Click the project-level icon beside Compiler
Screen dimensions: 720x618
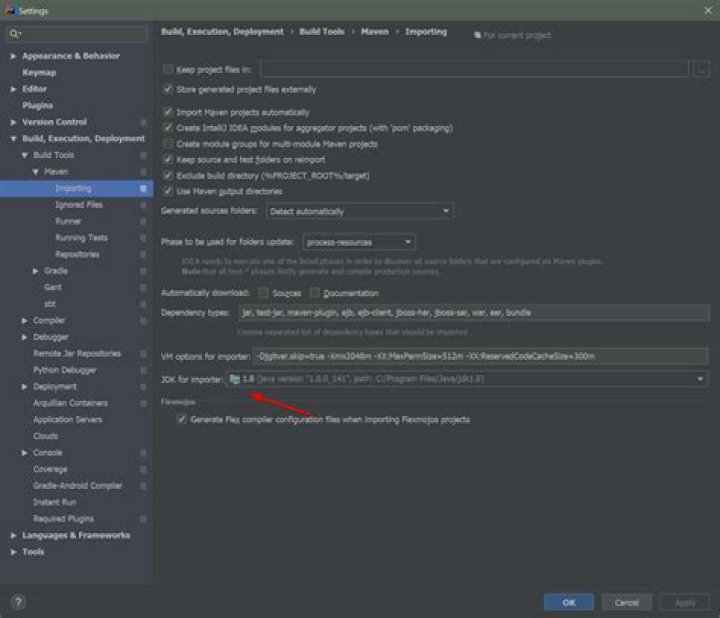(x=143, y=320)
